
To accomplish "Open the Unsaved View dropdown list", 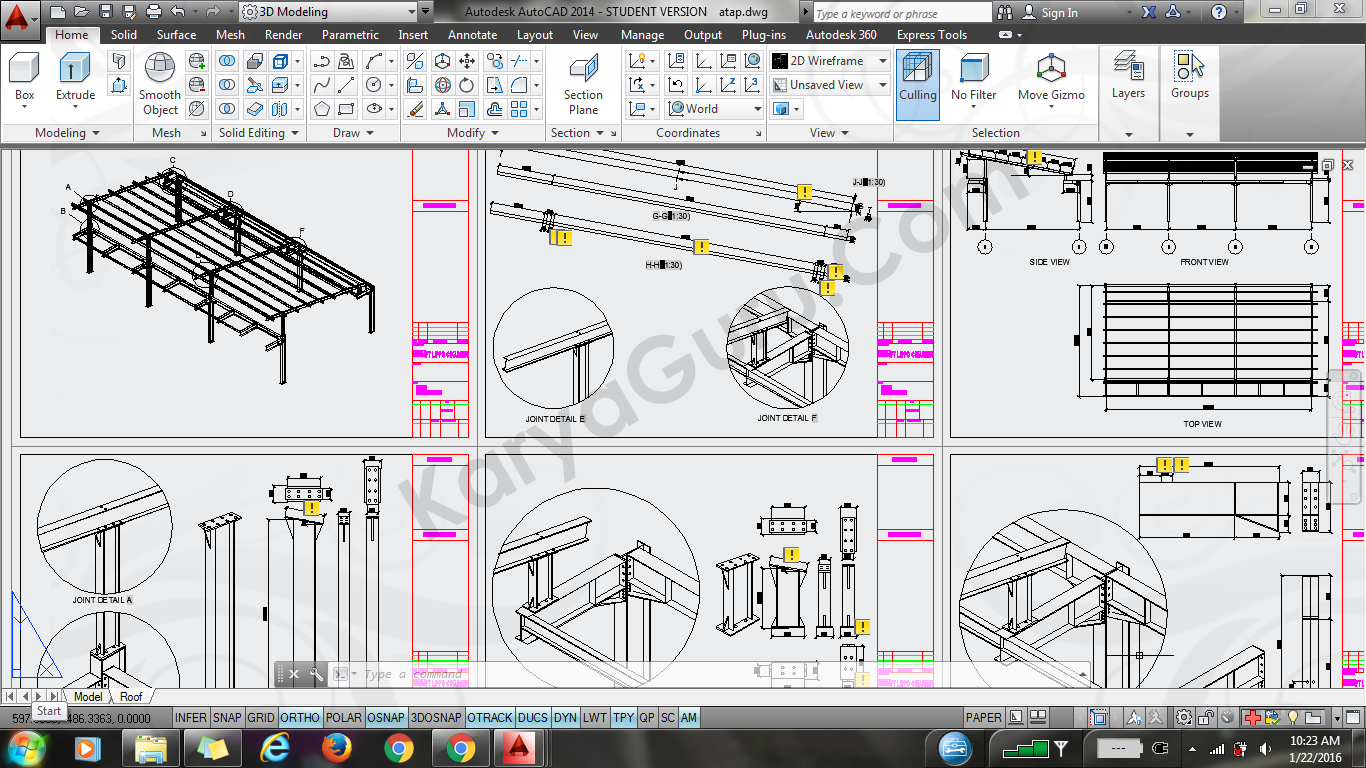I will pos(830,85).
